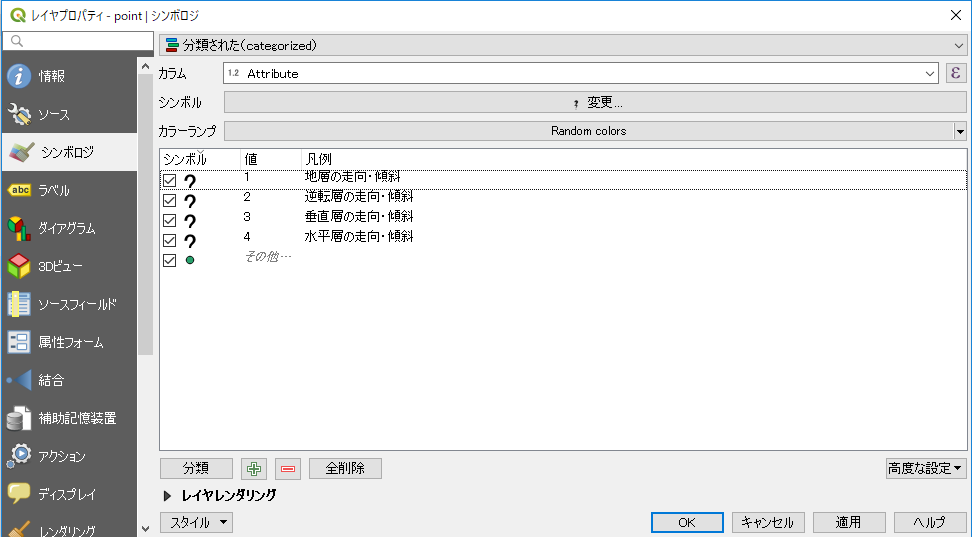Select the その他… value cell
Screen dimensions: 972x537
[268, 256]
